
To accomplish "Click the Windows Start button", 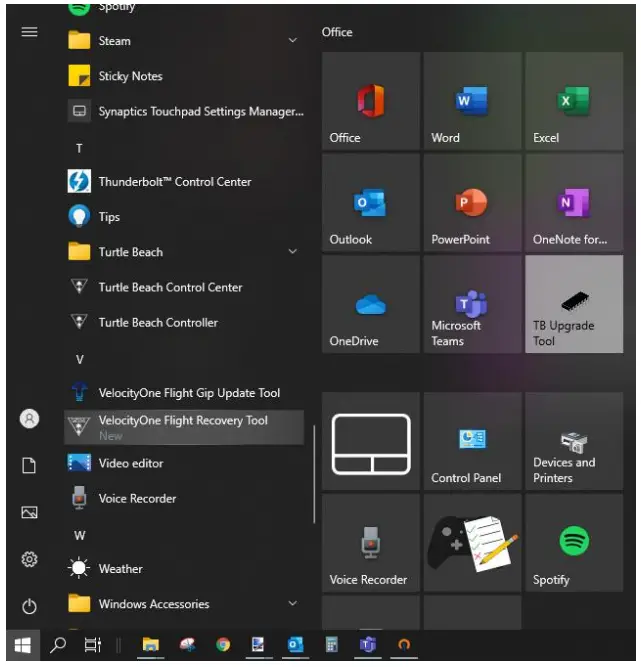I will click(23, 646).
